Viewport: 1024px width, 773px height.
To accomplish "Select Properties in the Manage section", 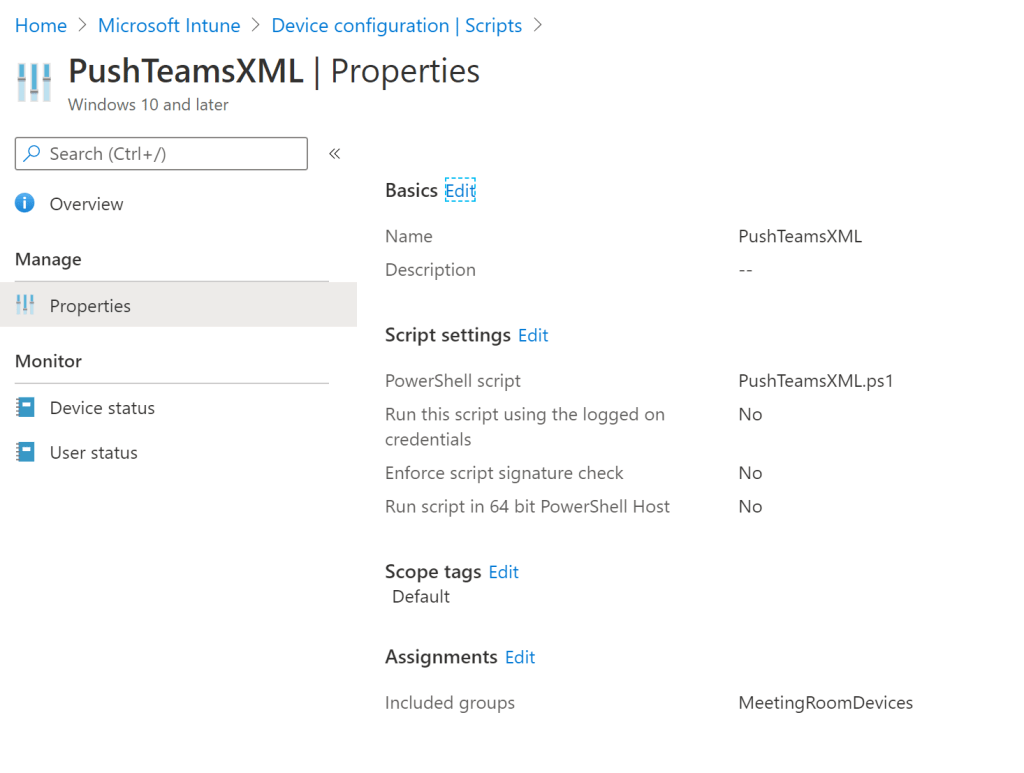I will 90,306.
